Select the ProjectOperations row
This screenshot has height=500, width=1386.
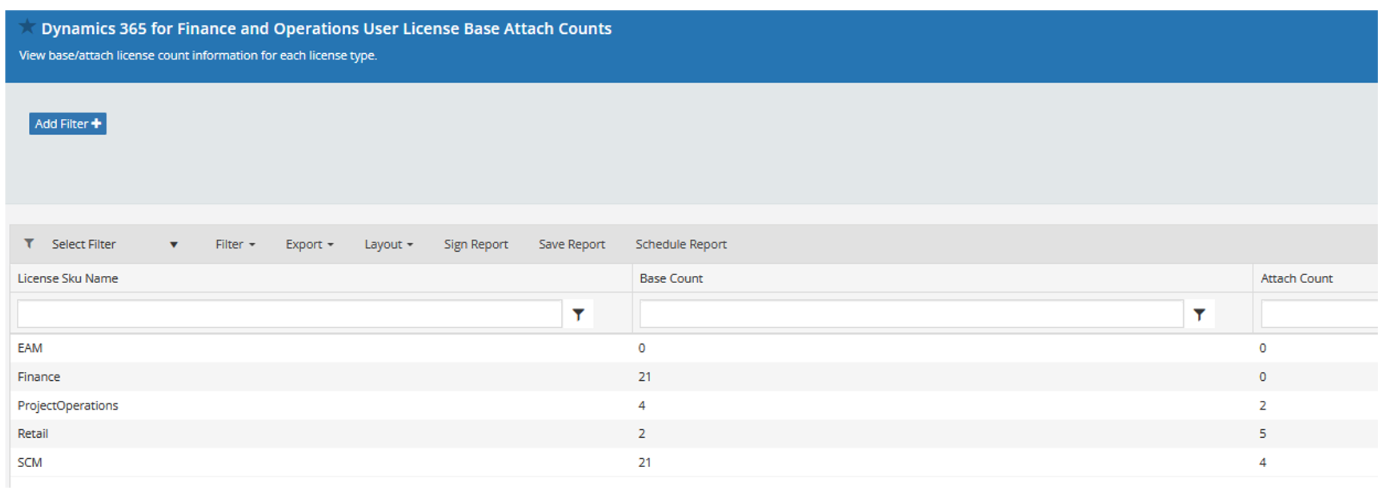tap(694, 405)
